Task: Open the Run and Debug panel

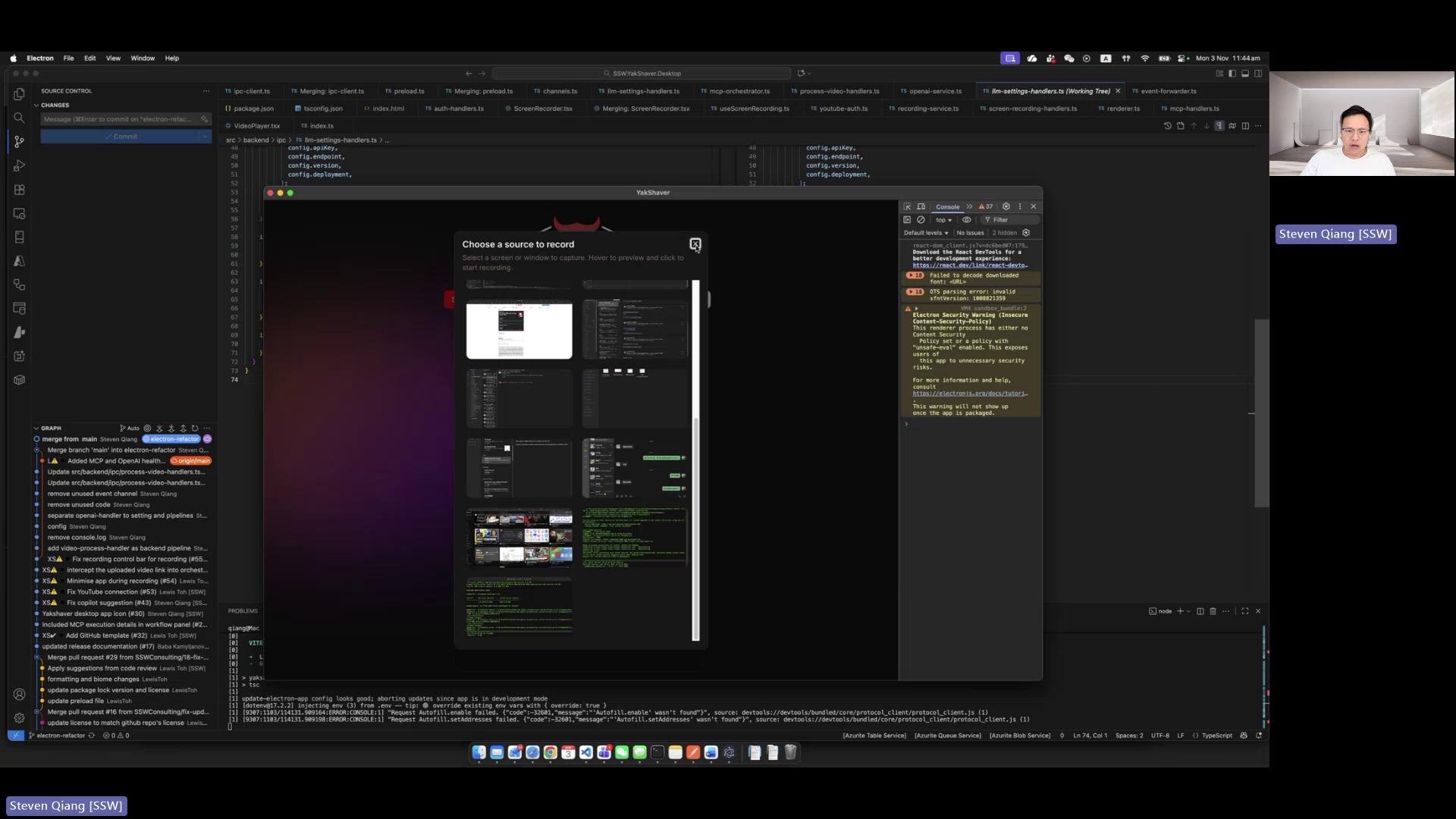Action: coord(19,165)
